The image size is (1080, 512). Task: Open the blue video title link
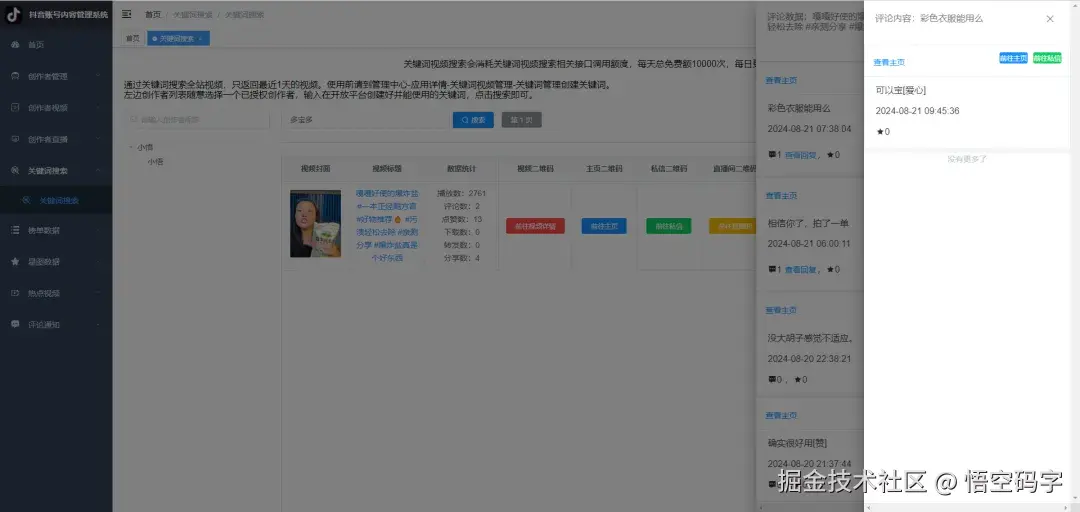[386, 225]
